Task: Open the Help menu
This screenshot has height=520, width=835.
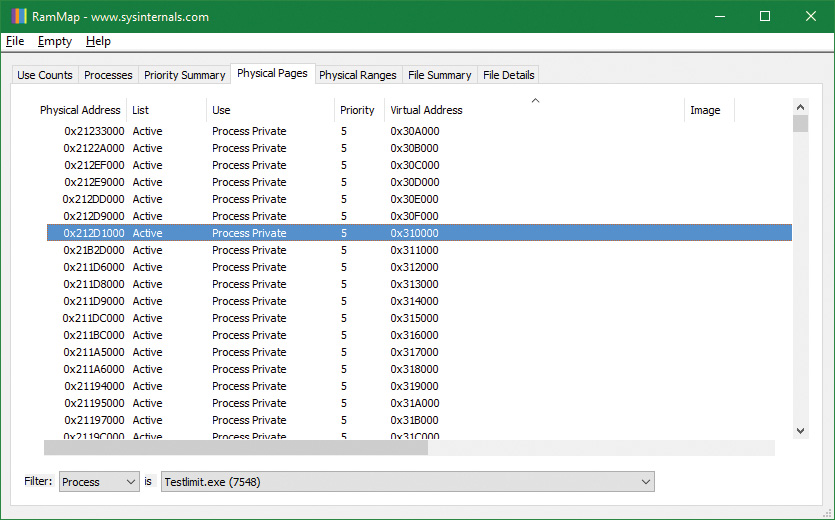Action: (98, 41)
